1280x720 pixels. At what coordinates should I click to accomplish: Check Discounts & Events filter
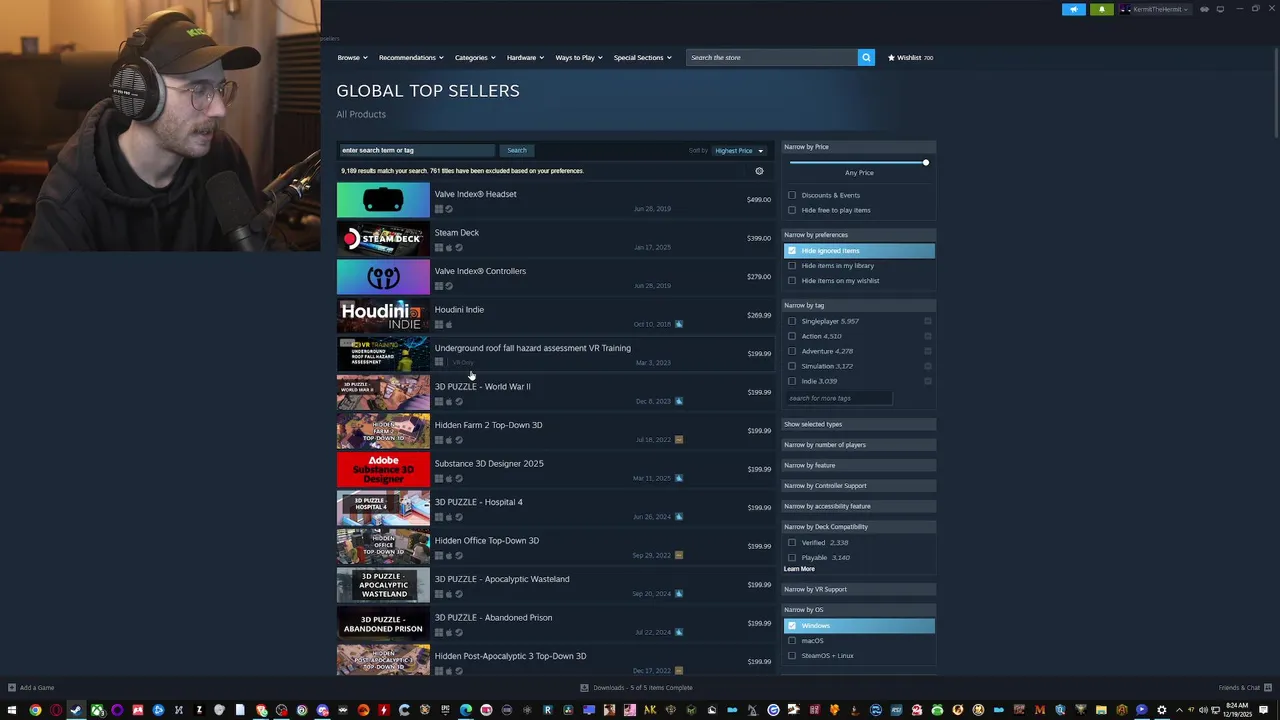792,195
